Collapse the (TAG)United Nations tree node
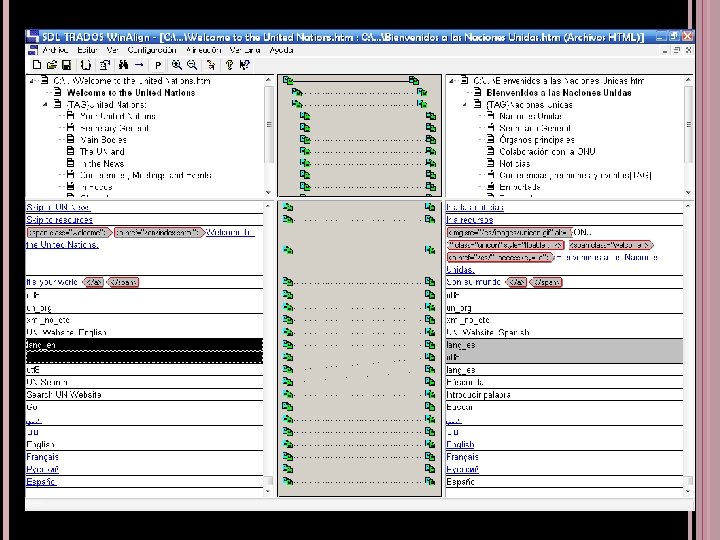The image size is (720, 540). click(45, 105)
